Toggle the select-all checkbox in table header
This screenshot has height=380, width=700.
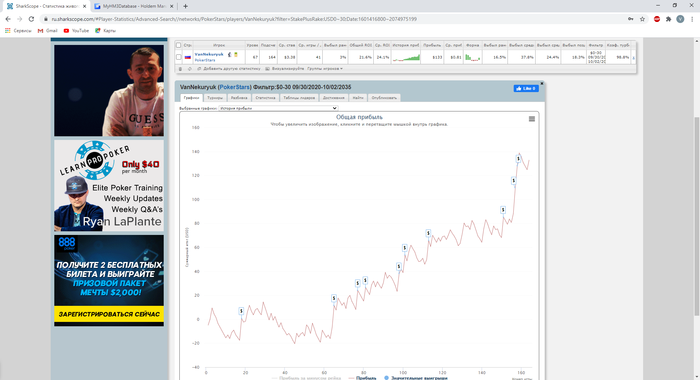(179, 45)
